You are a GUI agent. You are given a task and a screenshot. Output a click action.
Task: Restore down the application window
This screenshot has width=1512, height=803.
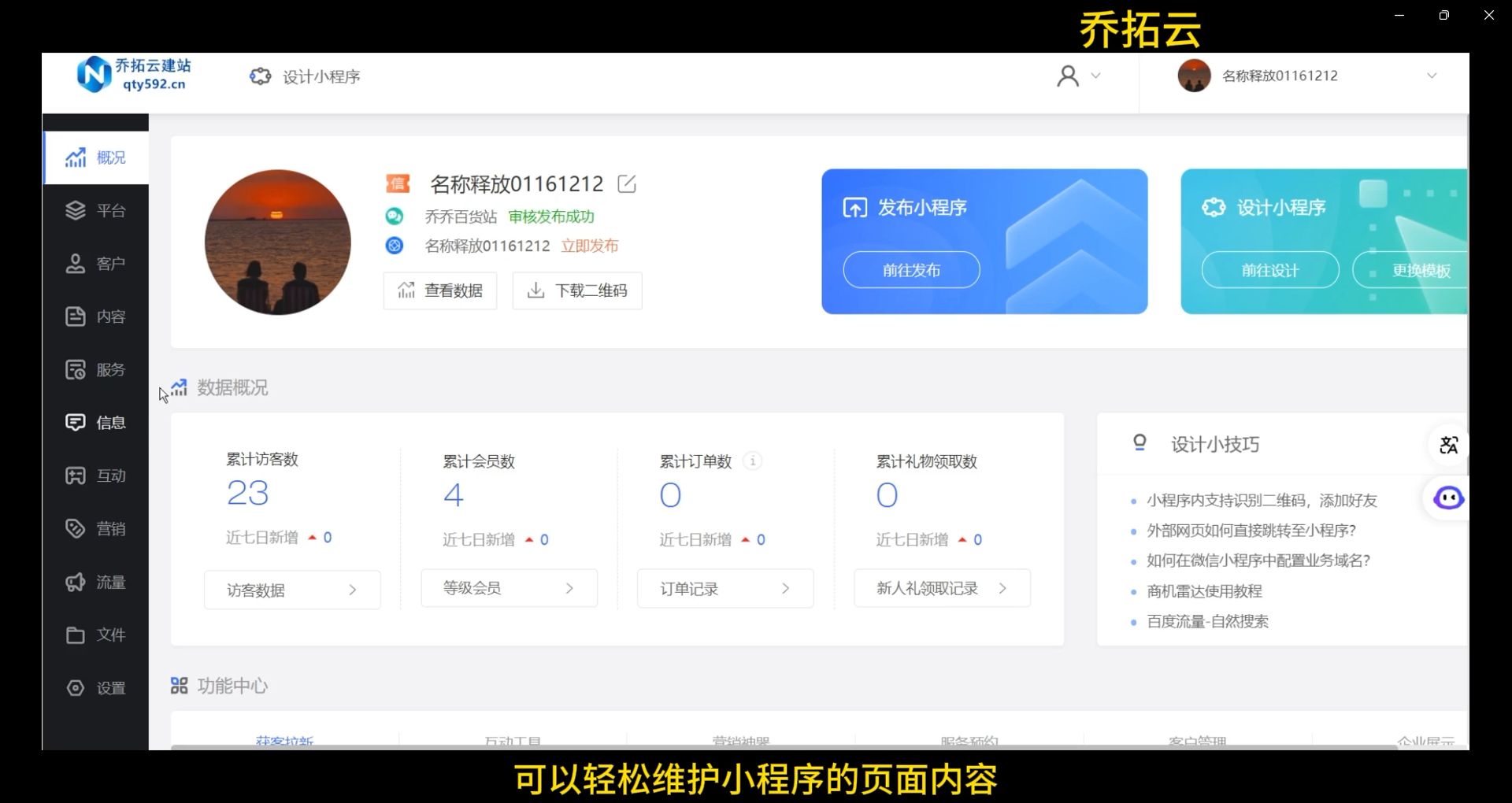1443,15
